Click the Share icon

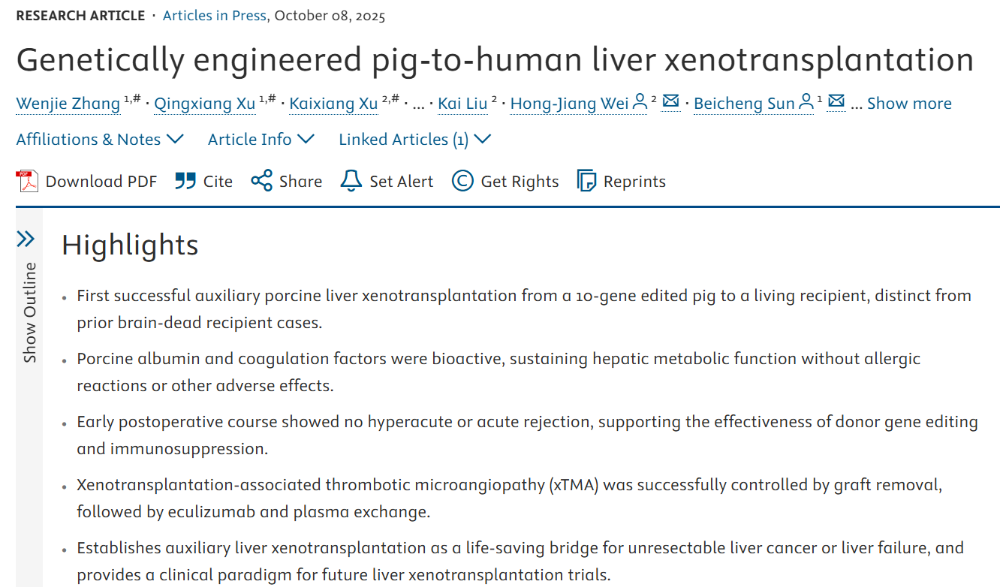pos(262,181)
